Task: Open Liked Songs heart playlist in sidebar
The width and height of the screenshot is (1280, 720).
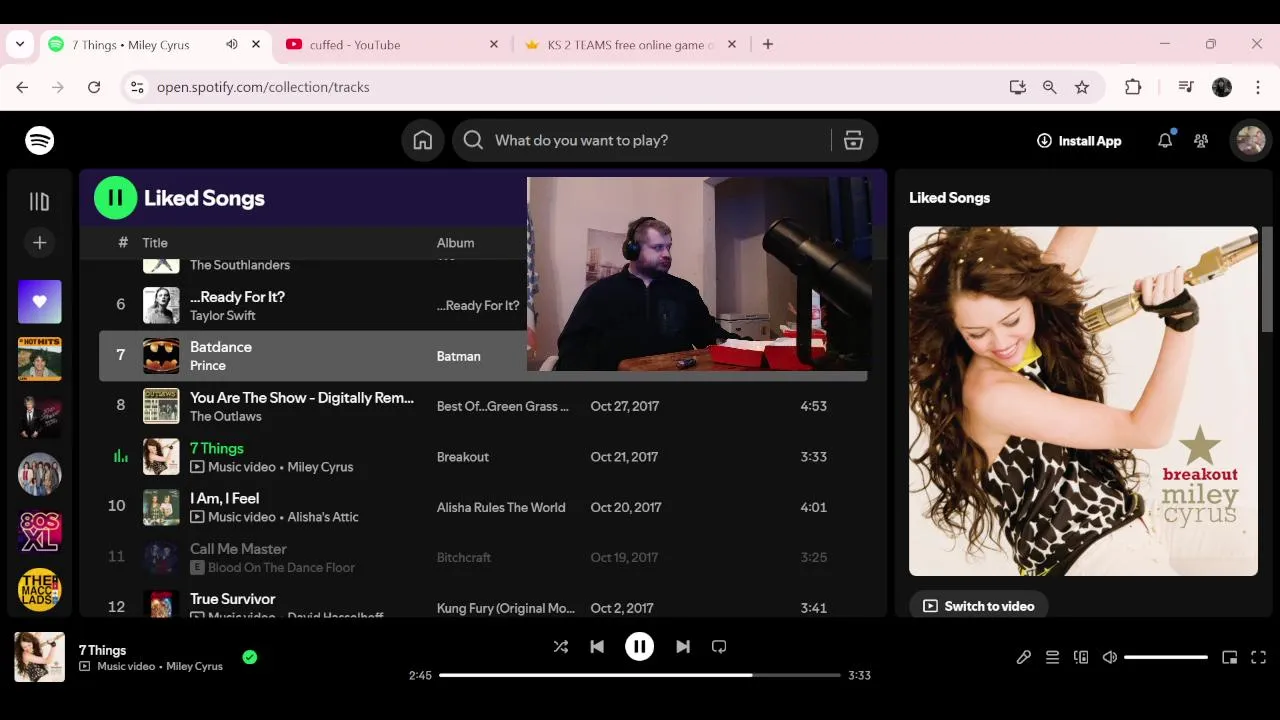Action: 40,302
